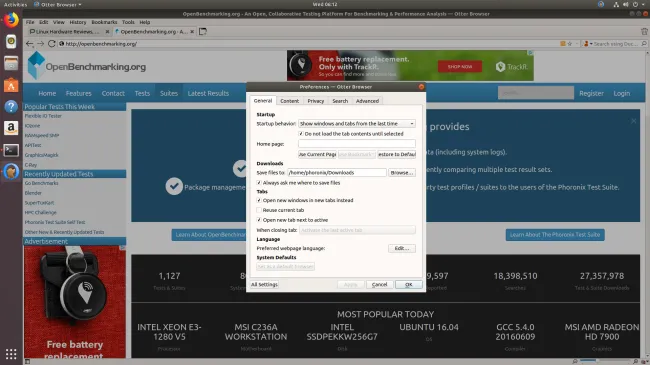Open the search engine selector dropdown
The image size is (650, 365).
pyautogui.click(x=587, y=44)
